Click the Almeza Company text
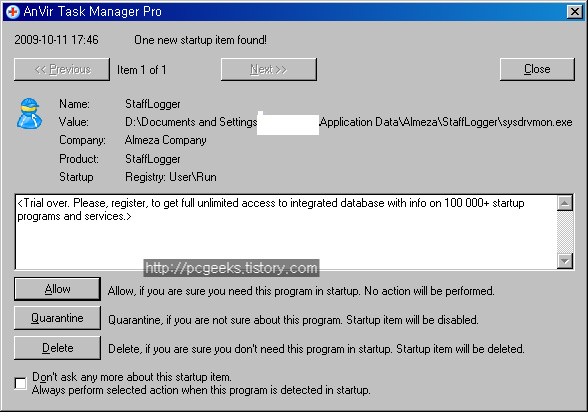 click(165, 140)
